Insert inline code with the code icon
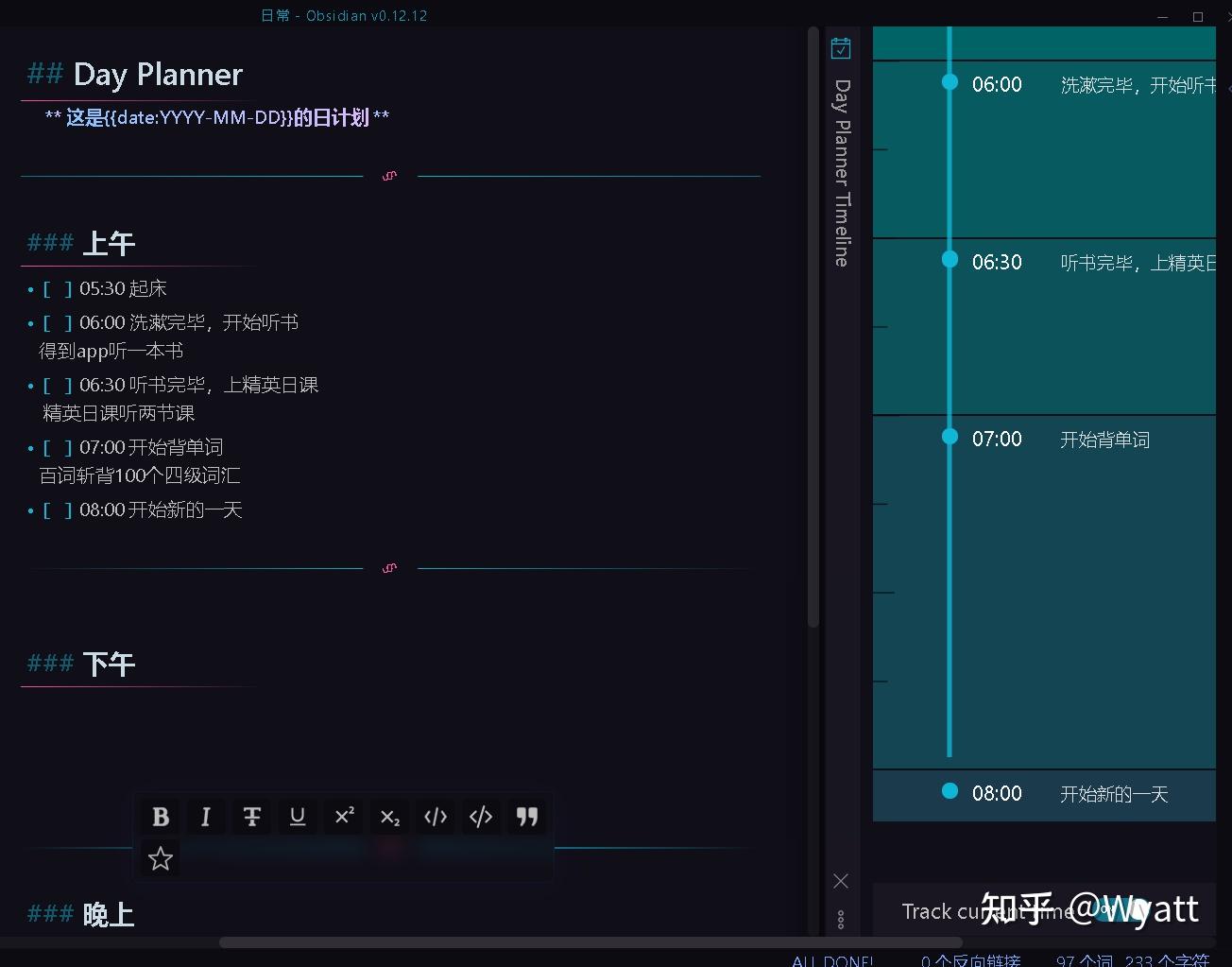The height and width of the screenshot is (967, 1232). click(435, 817)
